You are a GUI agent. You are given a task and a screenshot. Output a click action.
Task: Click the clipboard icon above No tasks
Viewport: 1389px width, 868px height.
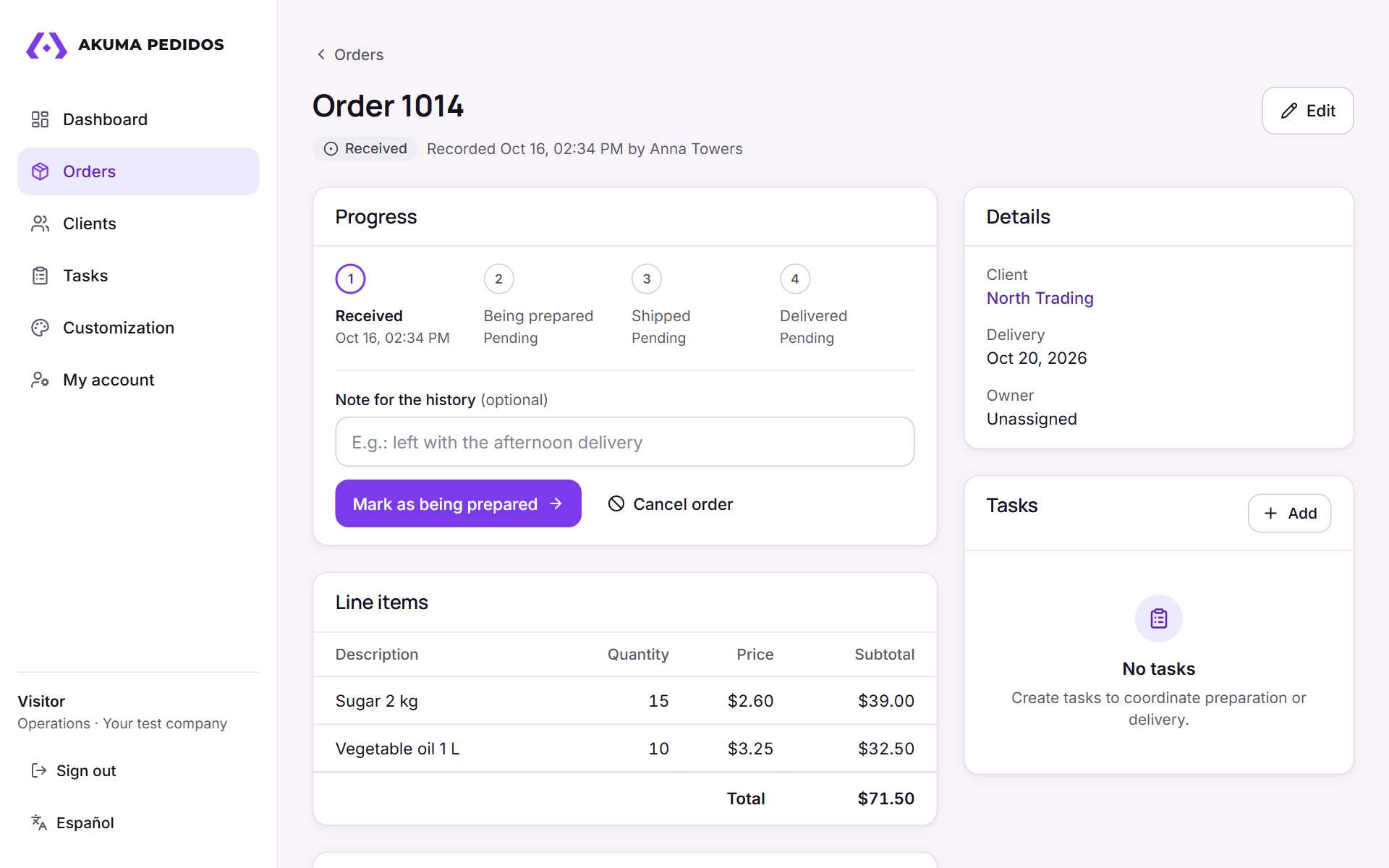[1158, 618]
